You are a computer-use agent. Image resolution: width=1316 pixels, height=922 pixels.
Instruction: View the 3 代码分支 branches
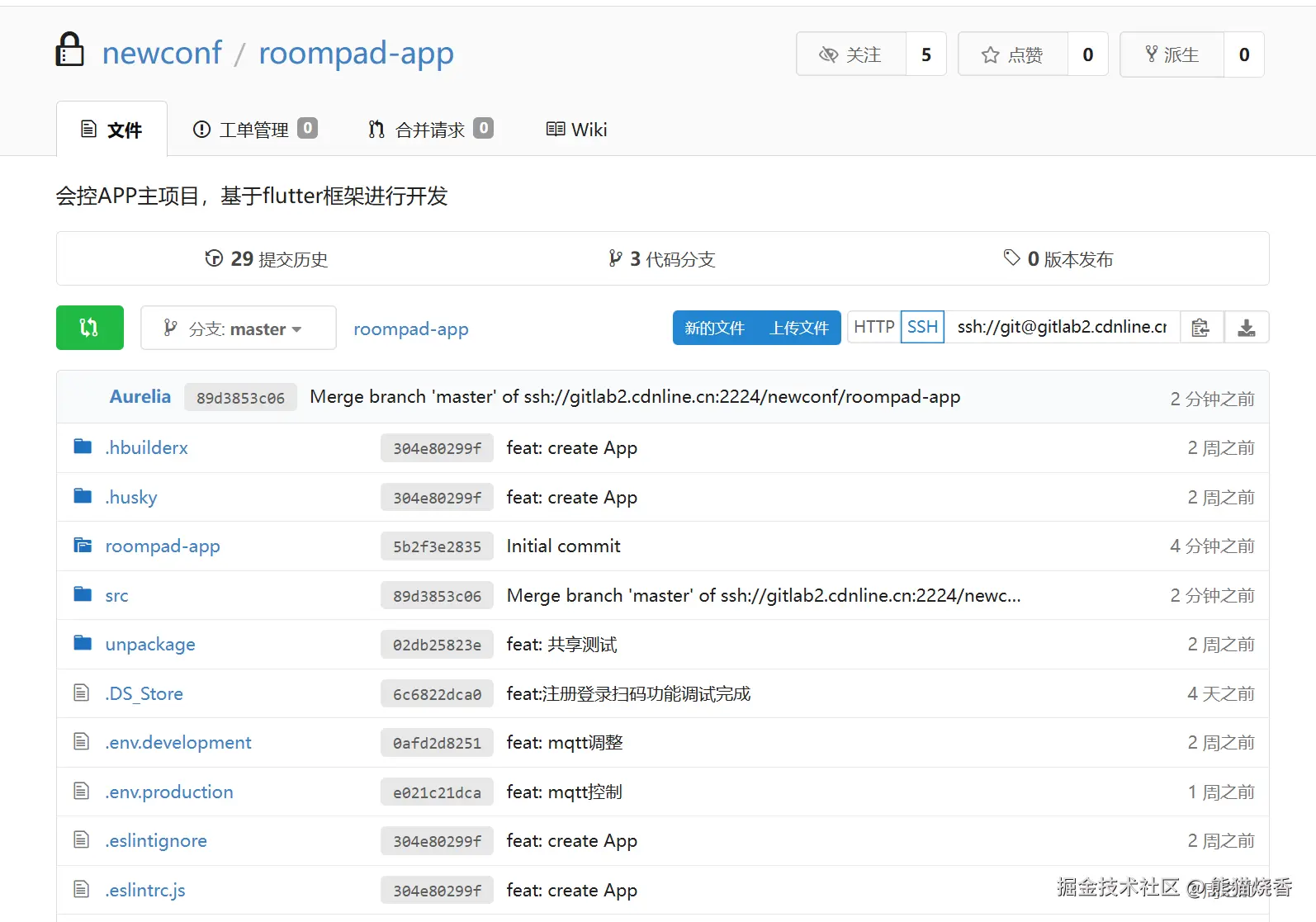pyautogui.click(x=661, y=258)
